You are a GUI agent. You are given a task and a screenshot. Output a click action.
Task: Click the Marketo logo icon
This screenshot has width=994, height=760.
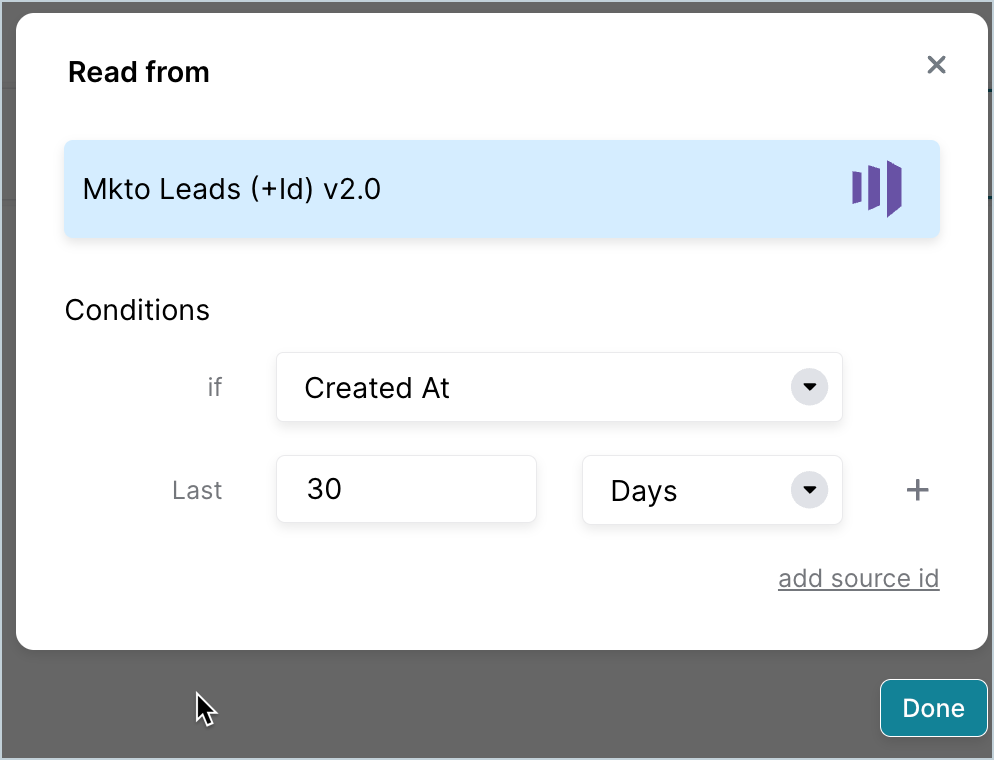coord(877,189)
